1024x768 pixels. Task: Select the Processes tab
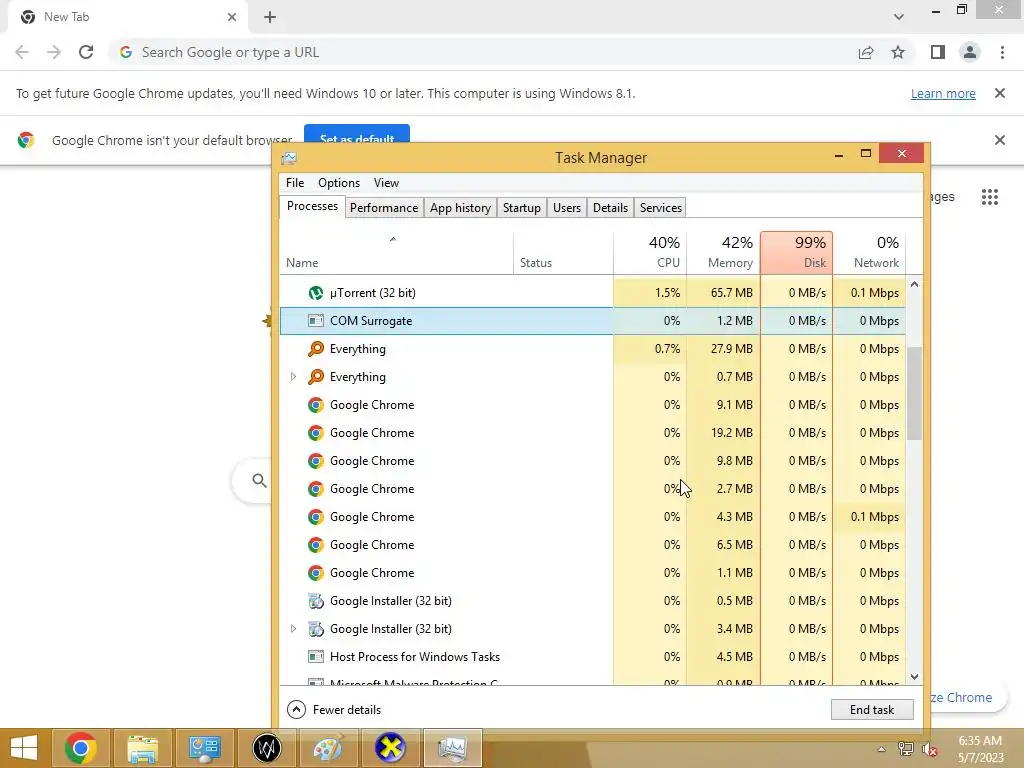(312, 206)
